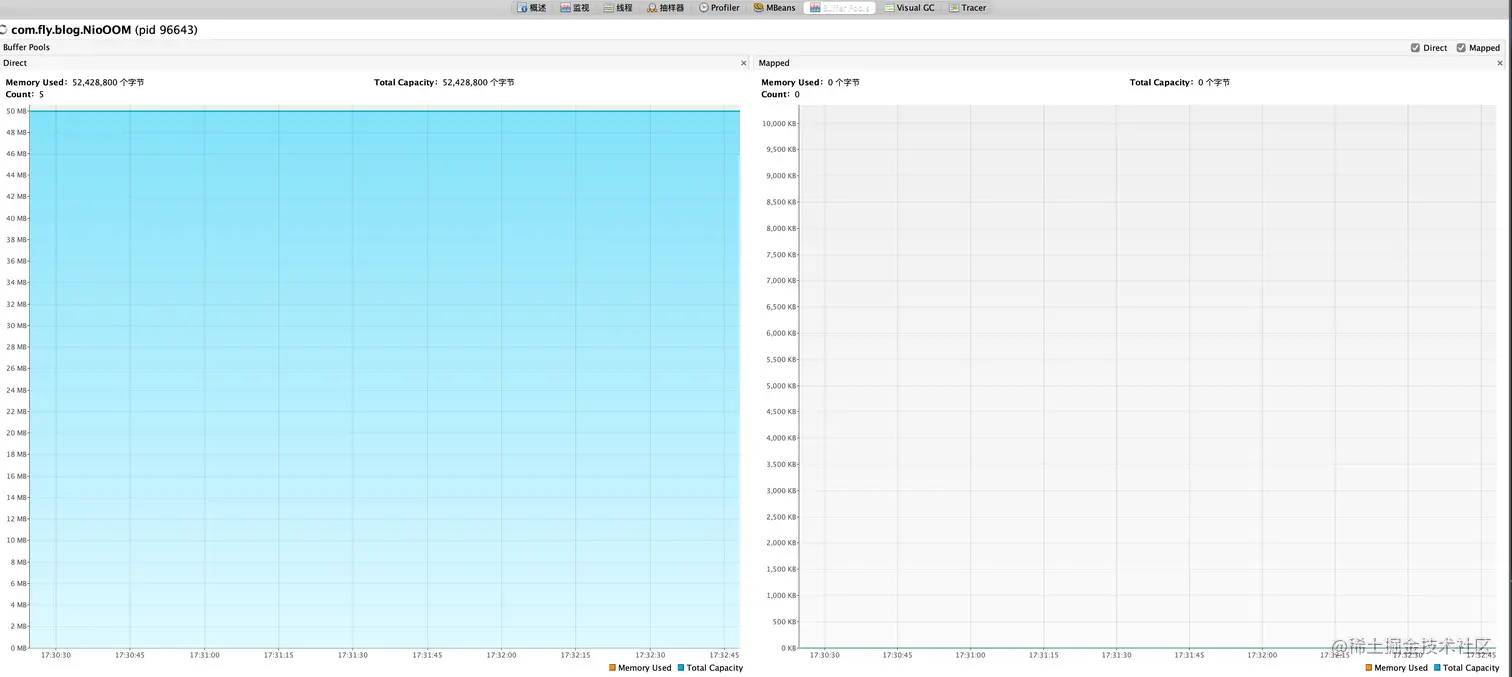Click the Count: 5 text

(25, 94)
